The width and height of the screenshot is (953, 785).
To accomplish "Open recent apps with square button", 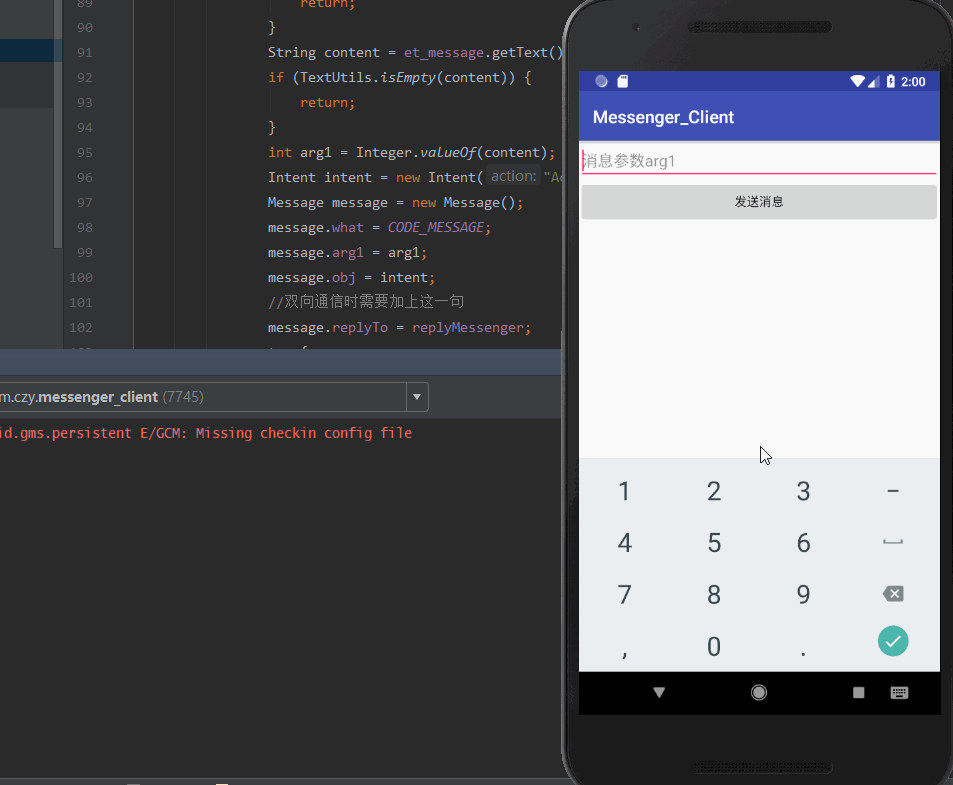I will click(858, 692).
